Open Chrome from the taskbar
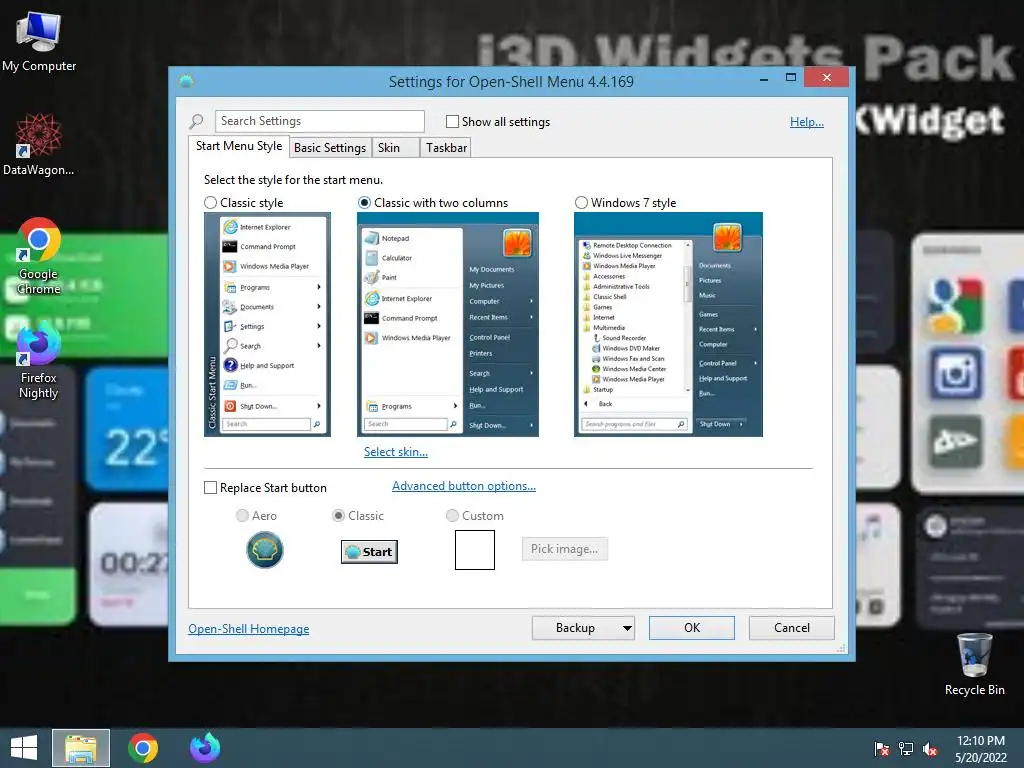The height and width of the screenshot is (768, 1024). 143,748
